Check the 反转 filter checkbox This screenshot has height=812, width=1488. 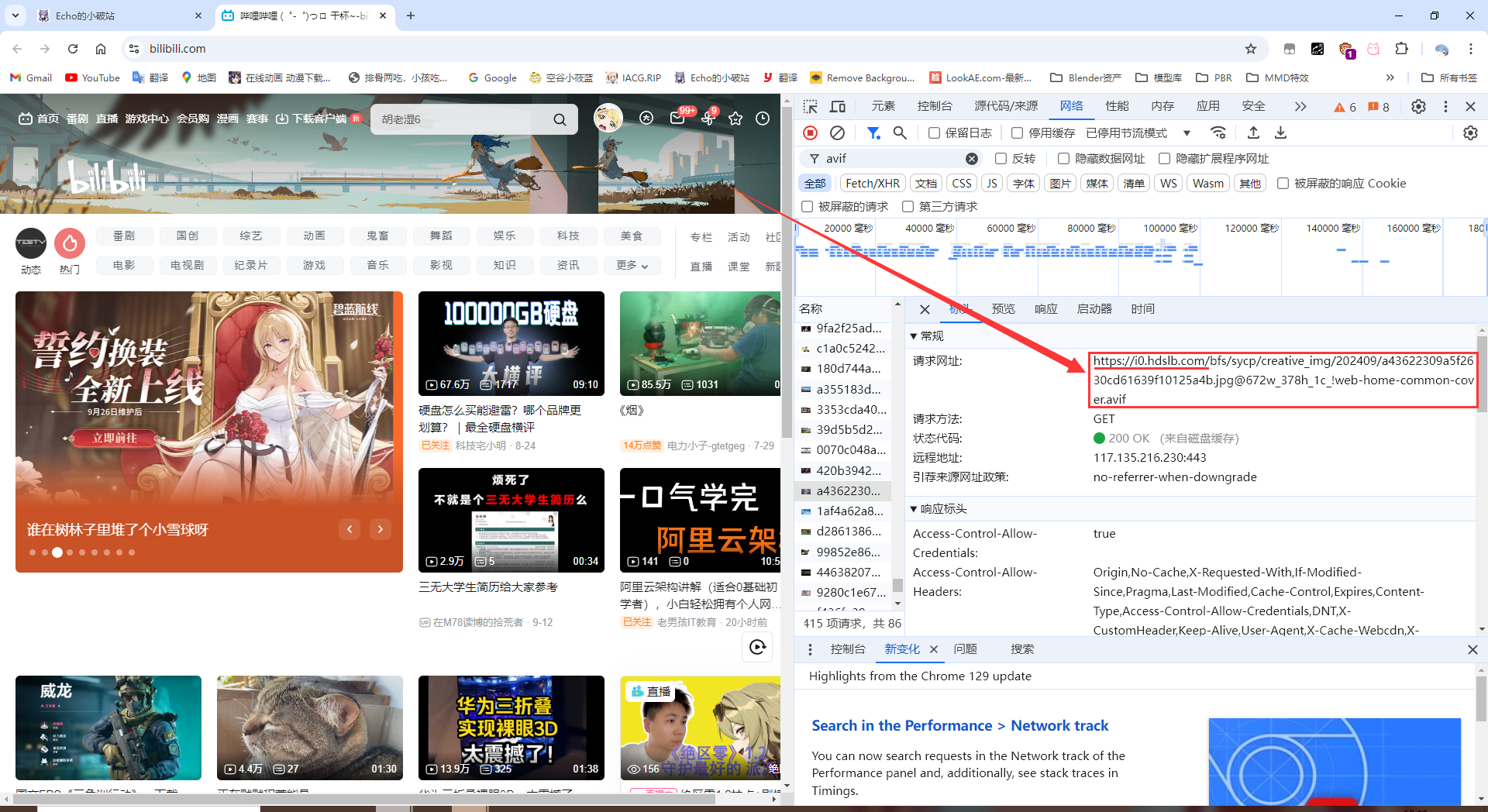pos(1001,158)
